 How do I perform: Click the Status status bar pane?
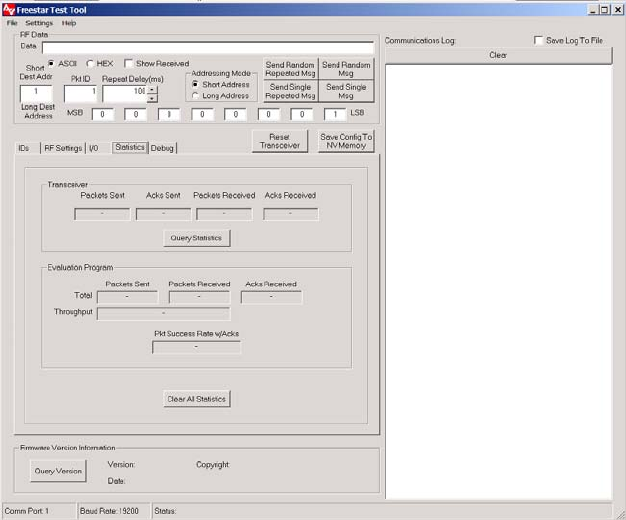381,511
